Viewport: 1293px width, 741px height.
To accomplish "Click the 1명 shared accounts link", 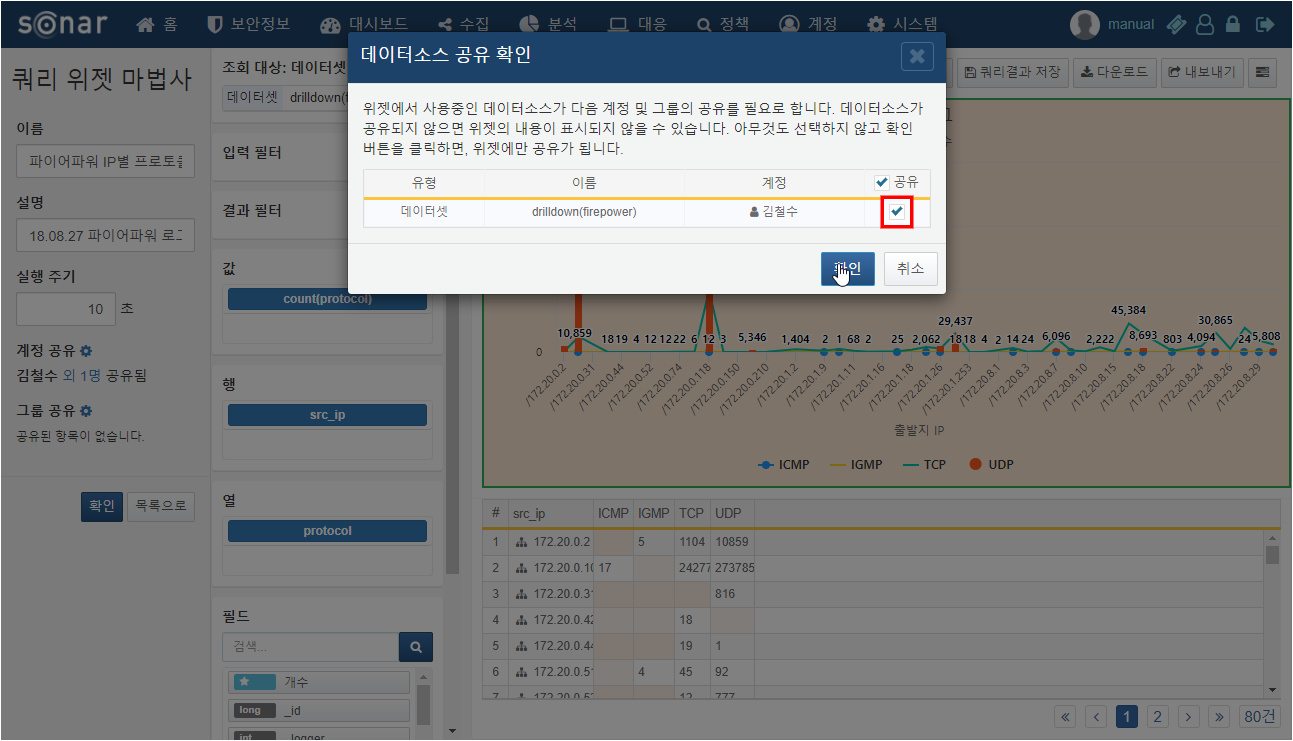I will (x=91, y=376).
